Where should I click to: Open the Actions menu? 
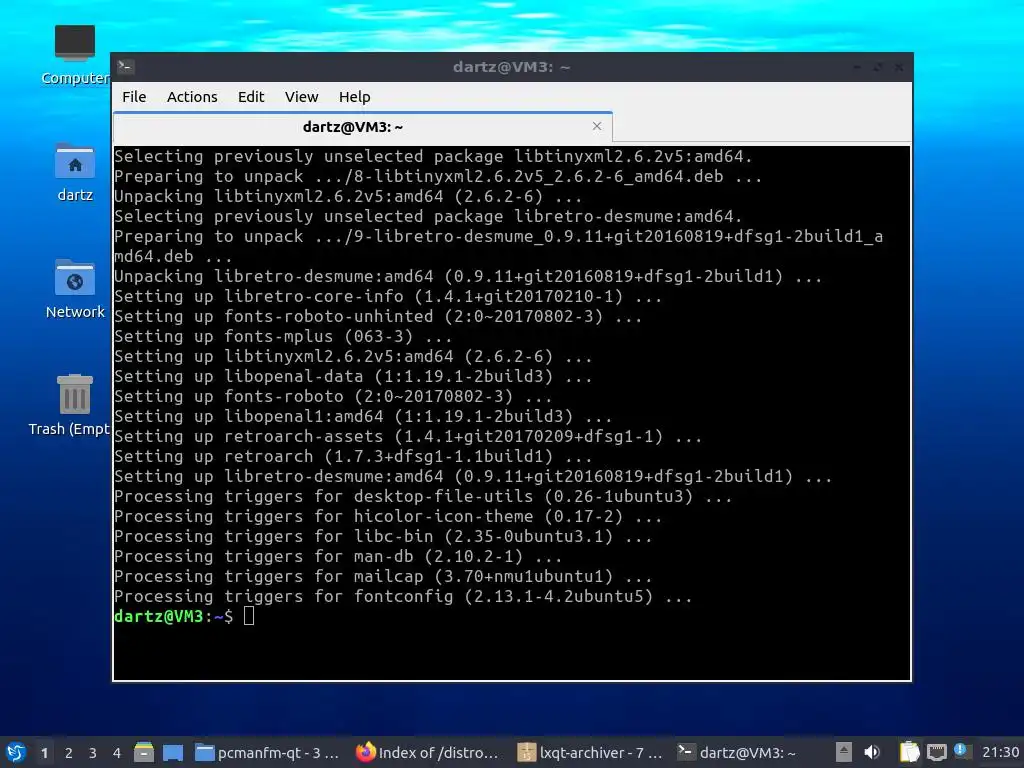pos(192,97)
